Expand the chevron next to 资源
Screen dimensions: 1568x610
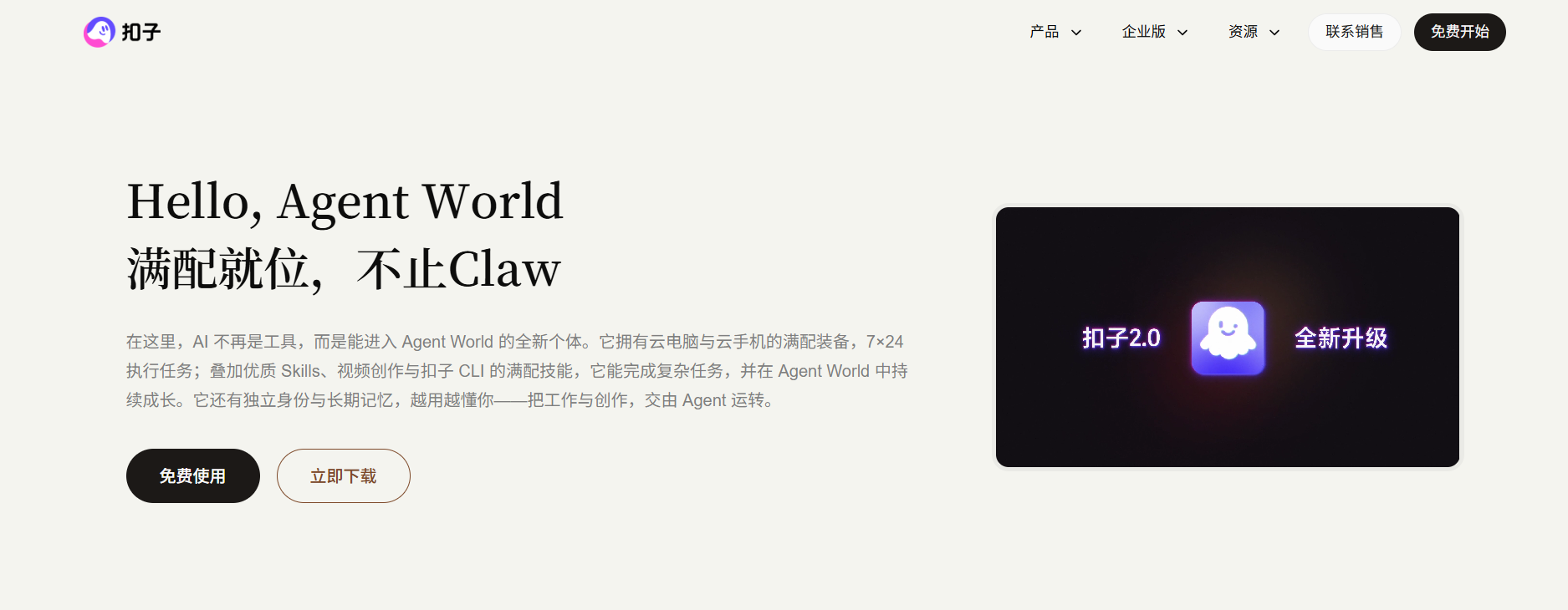point(1274,33)
